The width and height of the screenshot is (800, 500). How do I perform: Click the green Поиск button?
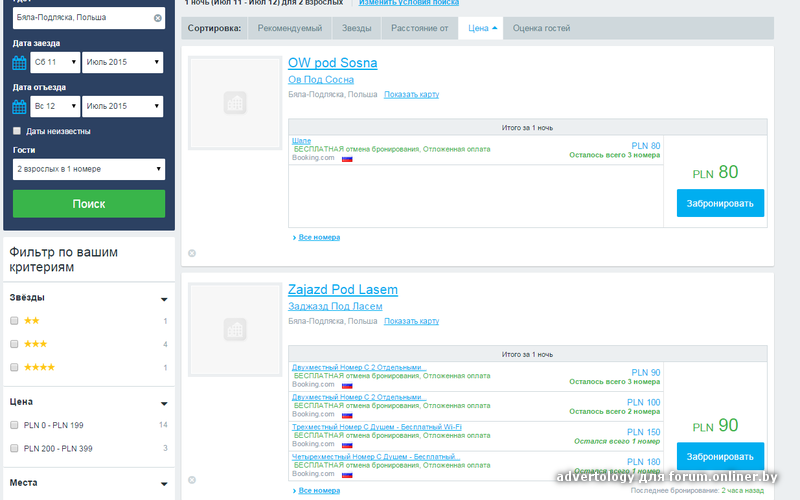89,204
